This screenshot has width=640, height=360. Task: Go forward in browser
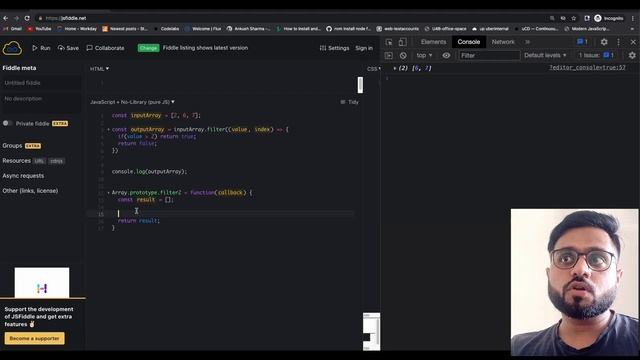(x=16, y=18)
